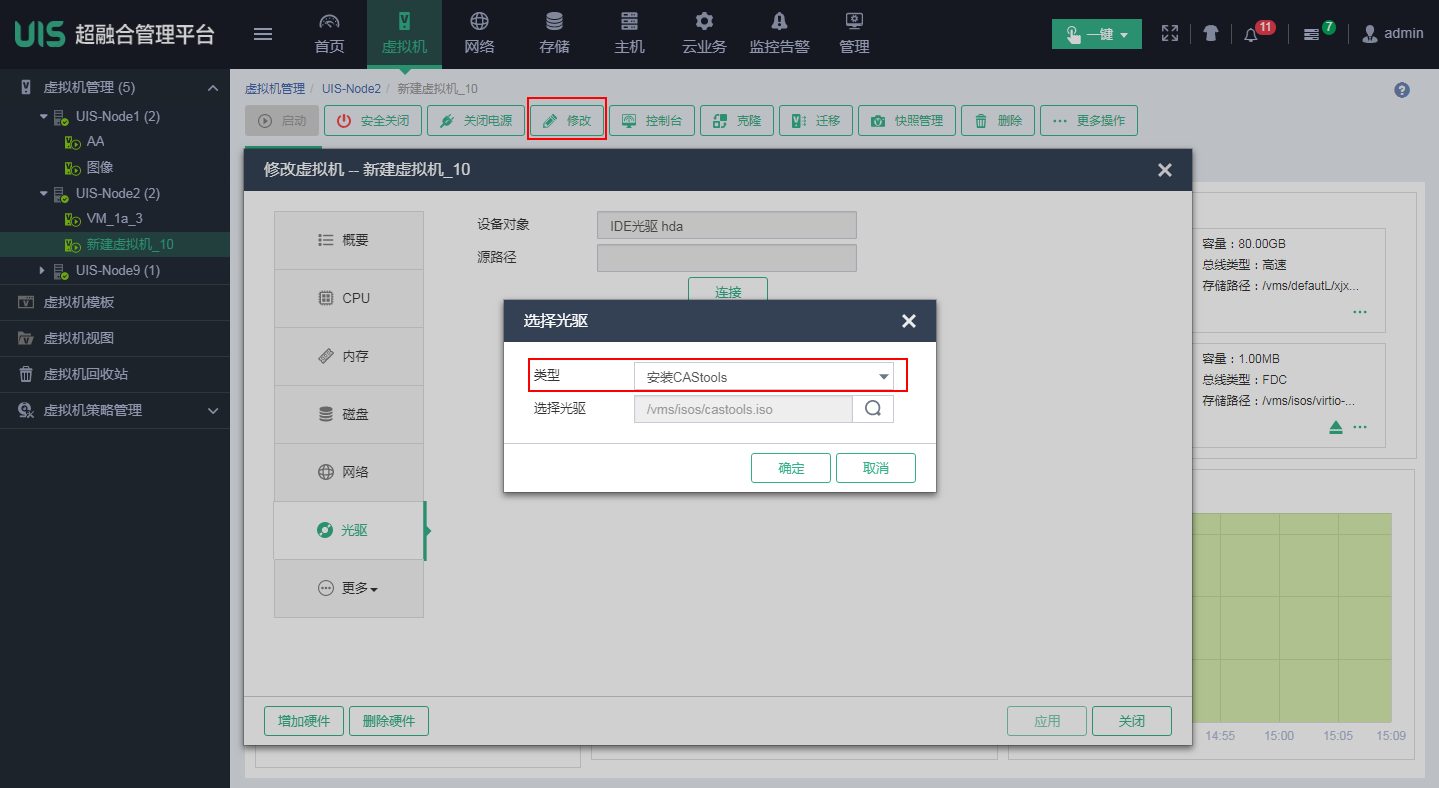Eject the virtio floppy disk
Image resolution: width=1439 pixels, height=788 pixels.
coord(1335,426)
